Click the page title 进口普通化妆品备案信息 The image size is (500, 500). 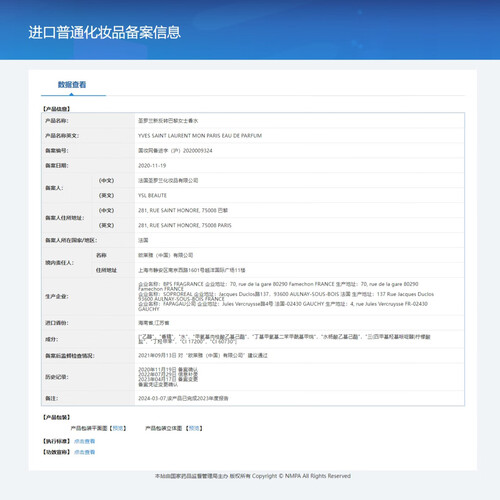coord(105,32)
